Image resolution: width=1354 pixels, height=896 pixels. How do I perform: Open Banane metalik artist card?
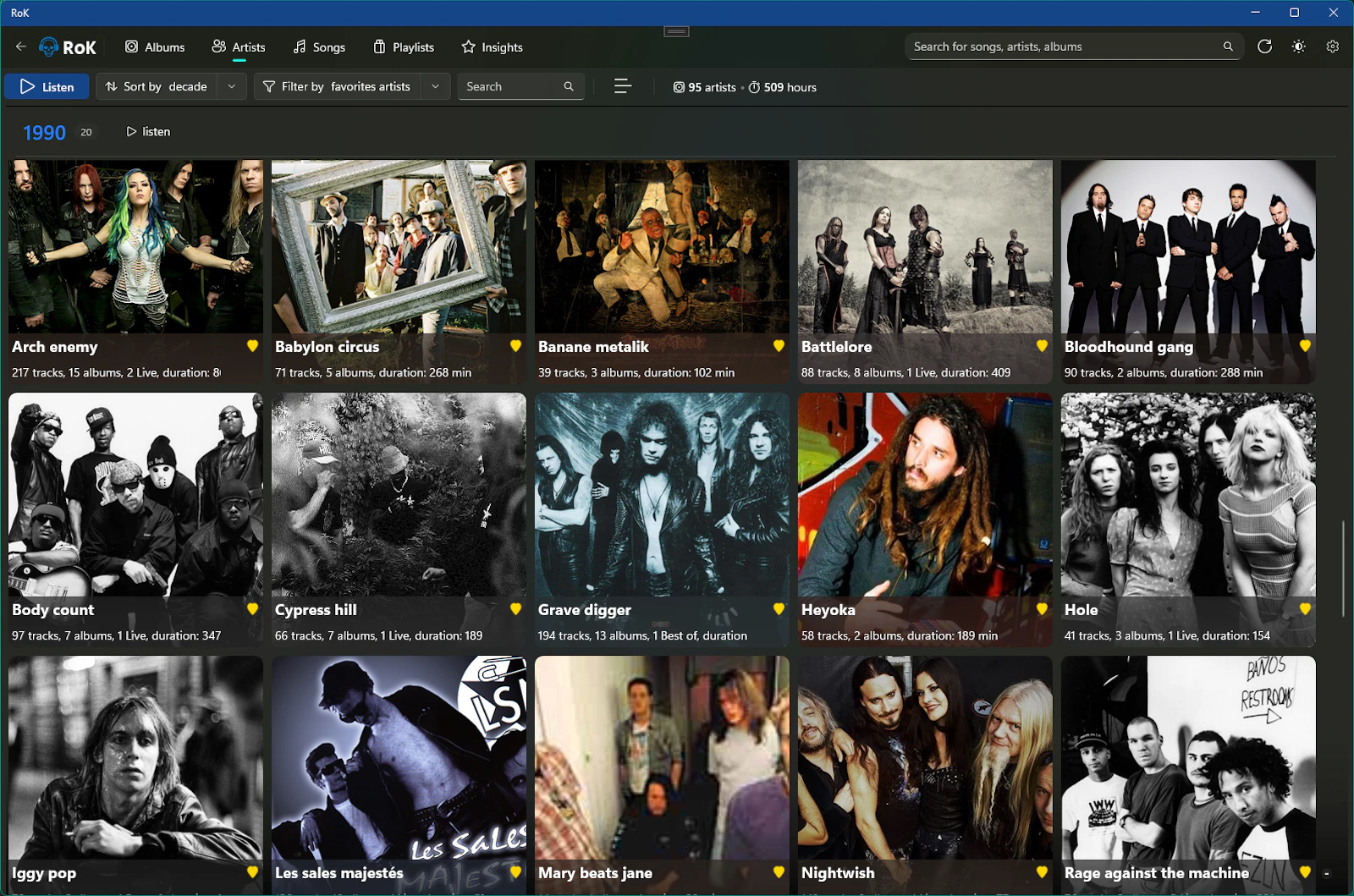[662, 272]
